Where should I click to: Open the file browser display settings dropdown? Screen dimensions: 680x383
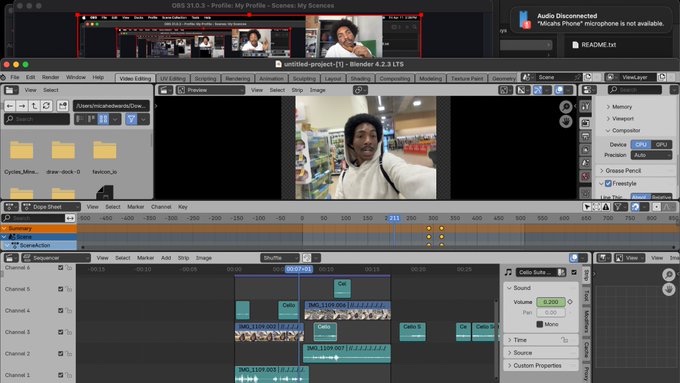click(115, 119)
